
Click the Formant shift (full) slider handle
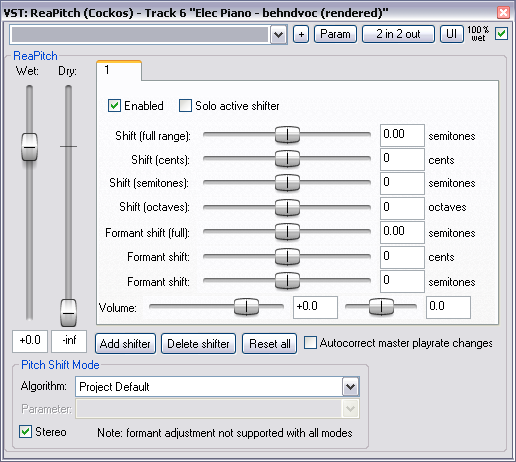(x=287, y=232)
